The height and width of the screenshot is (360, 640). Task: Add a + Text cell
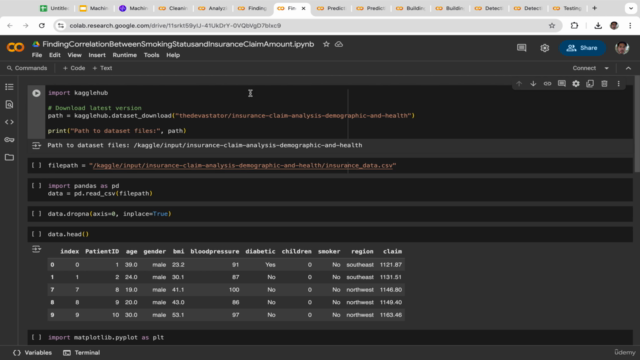pyautogui.click(x=102, y=68)
